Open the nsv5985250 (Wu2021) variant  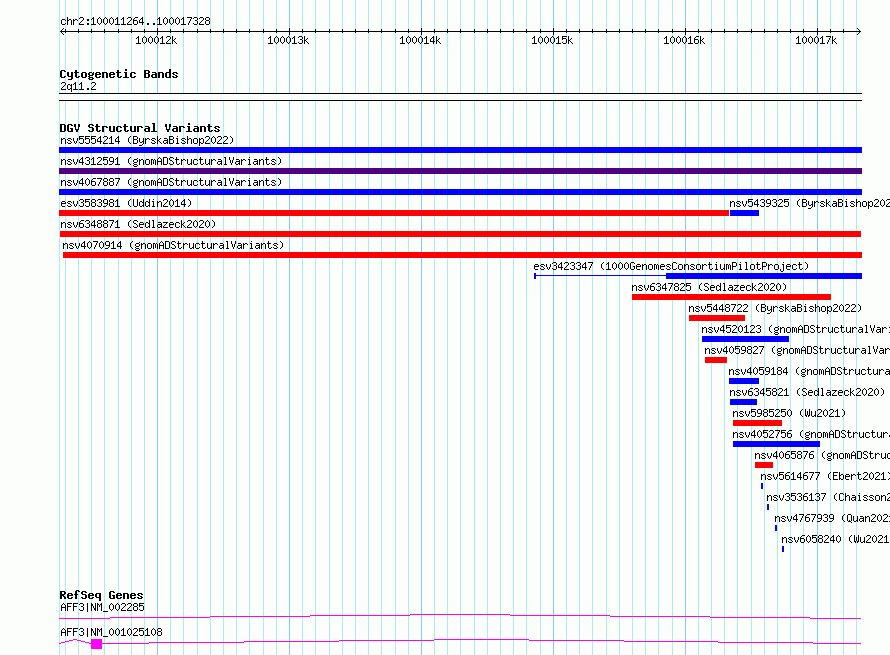[789, 413]
